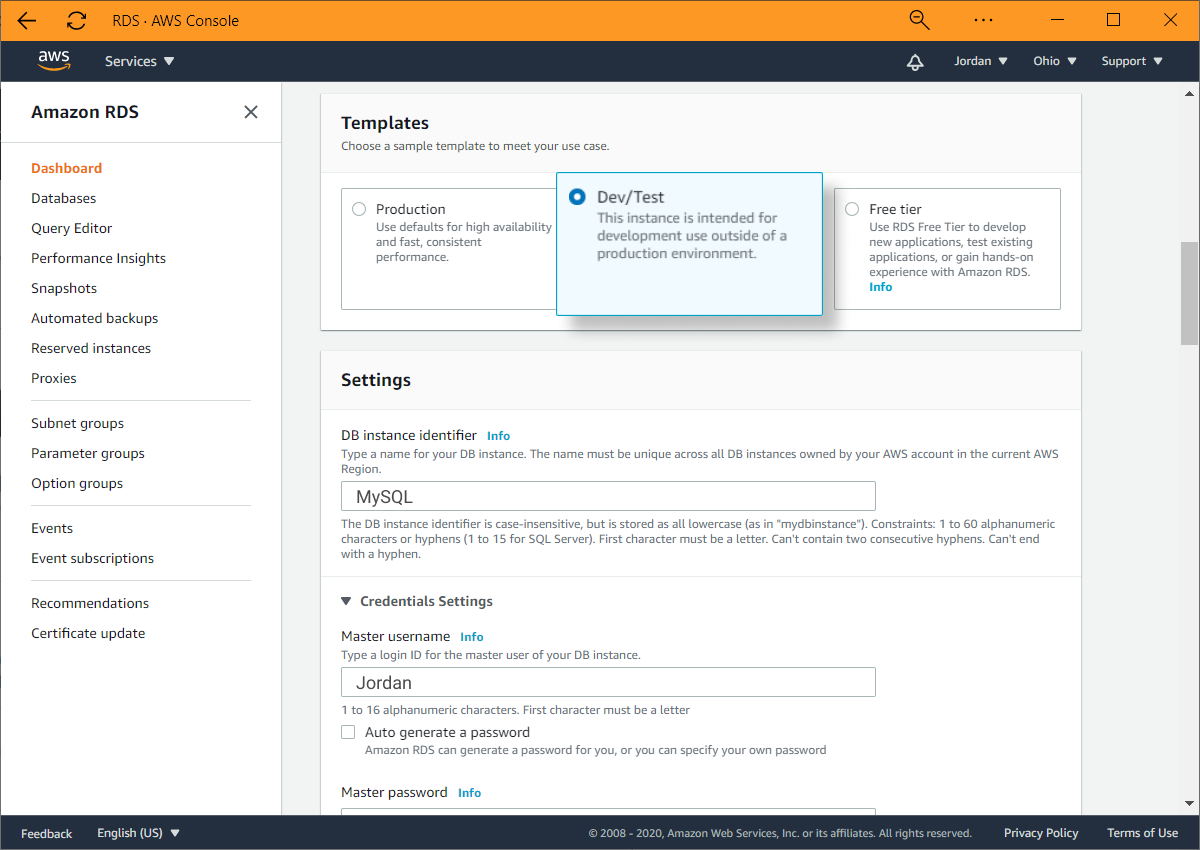Click Info link next to DB instance identifier
The image size is (1200, 850).
click(x=498, y=436)
